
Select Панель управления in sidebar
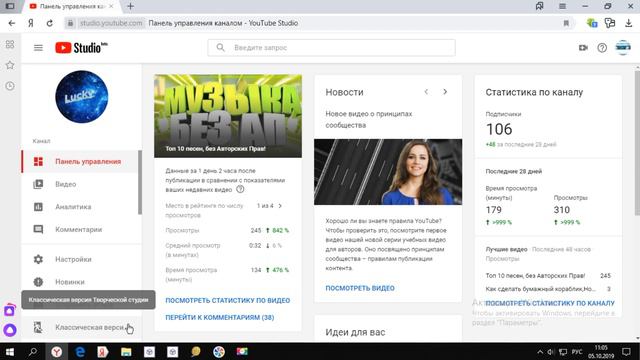tap(80, 162)
